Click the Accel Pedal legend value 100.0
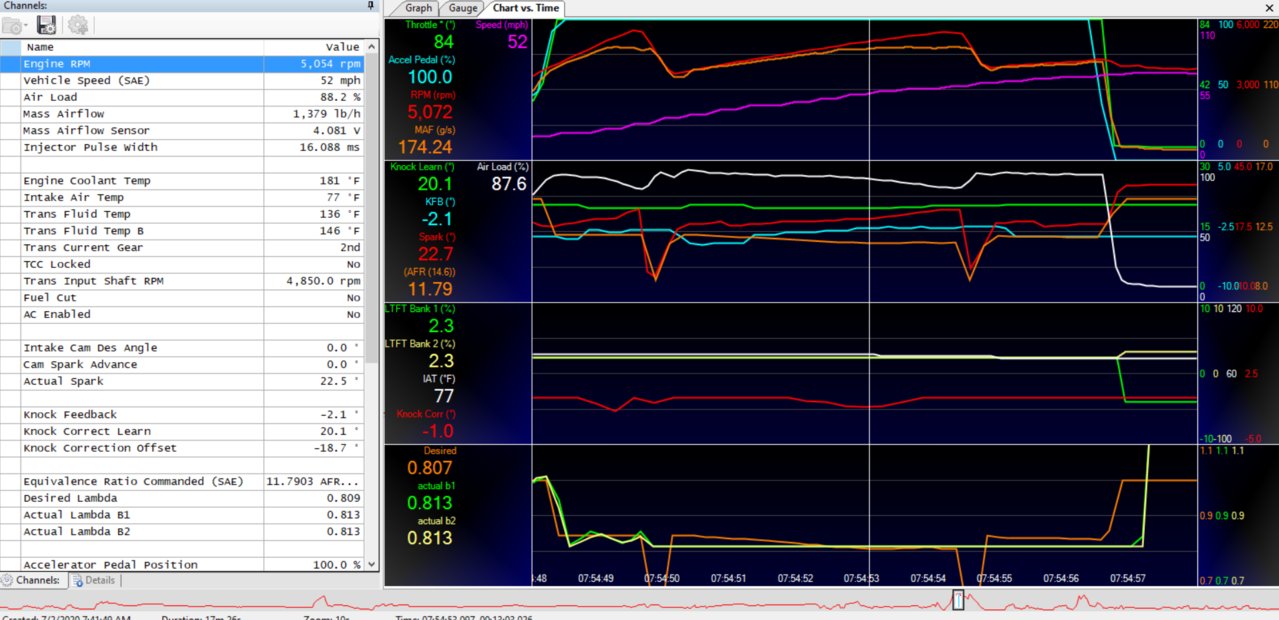The image size is (1279, 620). point(430,77)
